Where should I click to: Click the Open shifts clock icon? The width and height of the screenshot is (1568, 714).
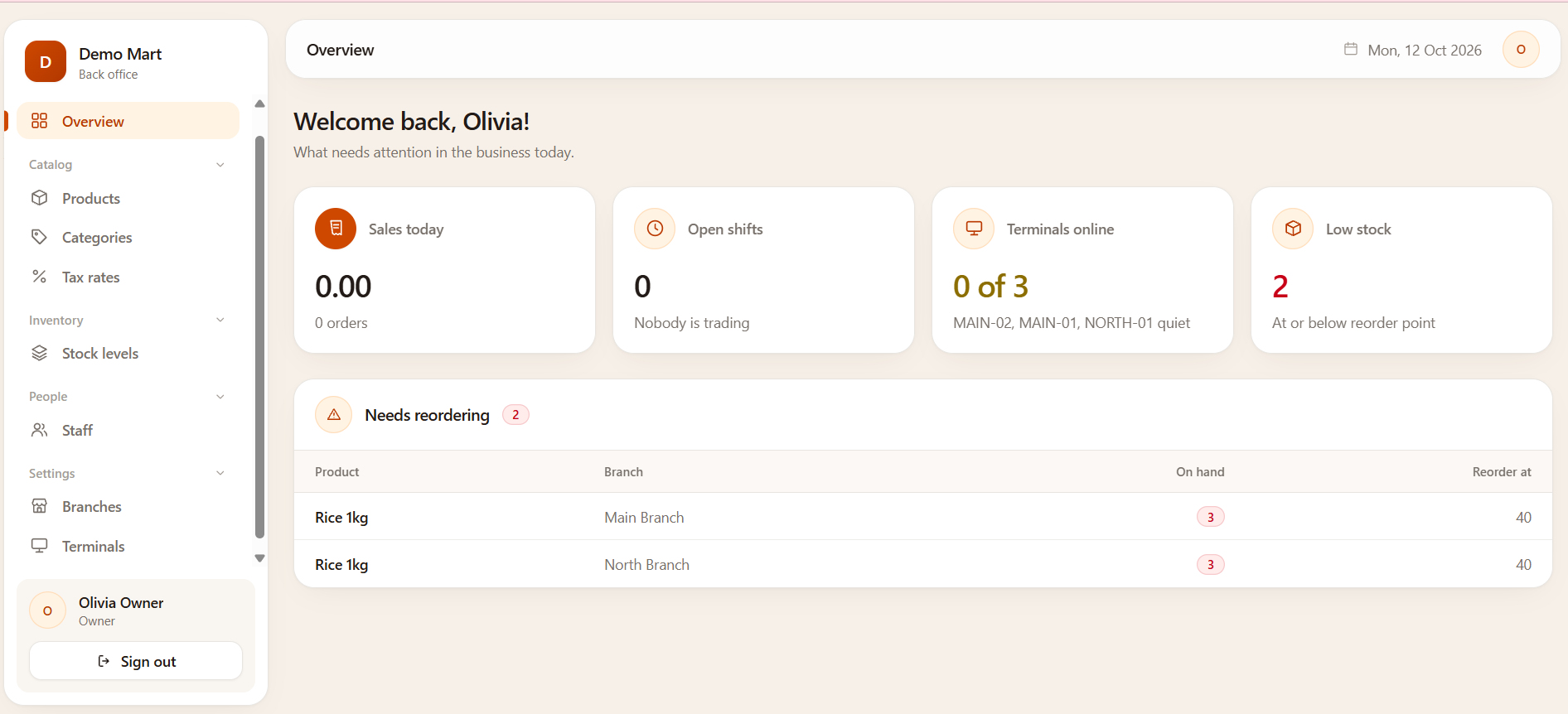(x=655, y=229)
